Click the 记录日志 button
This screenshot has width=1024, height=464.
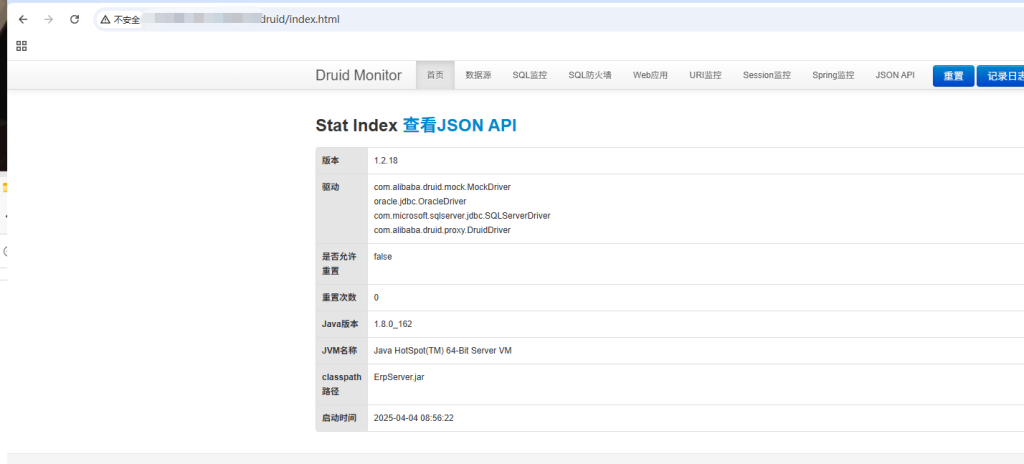(1001, 76)
